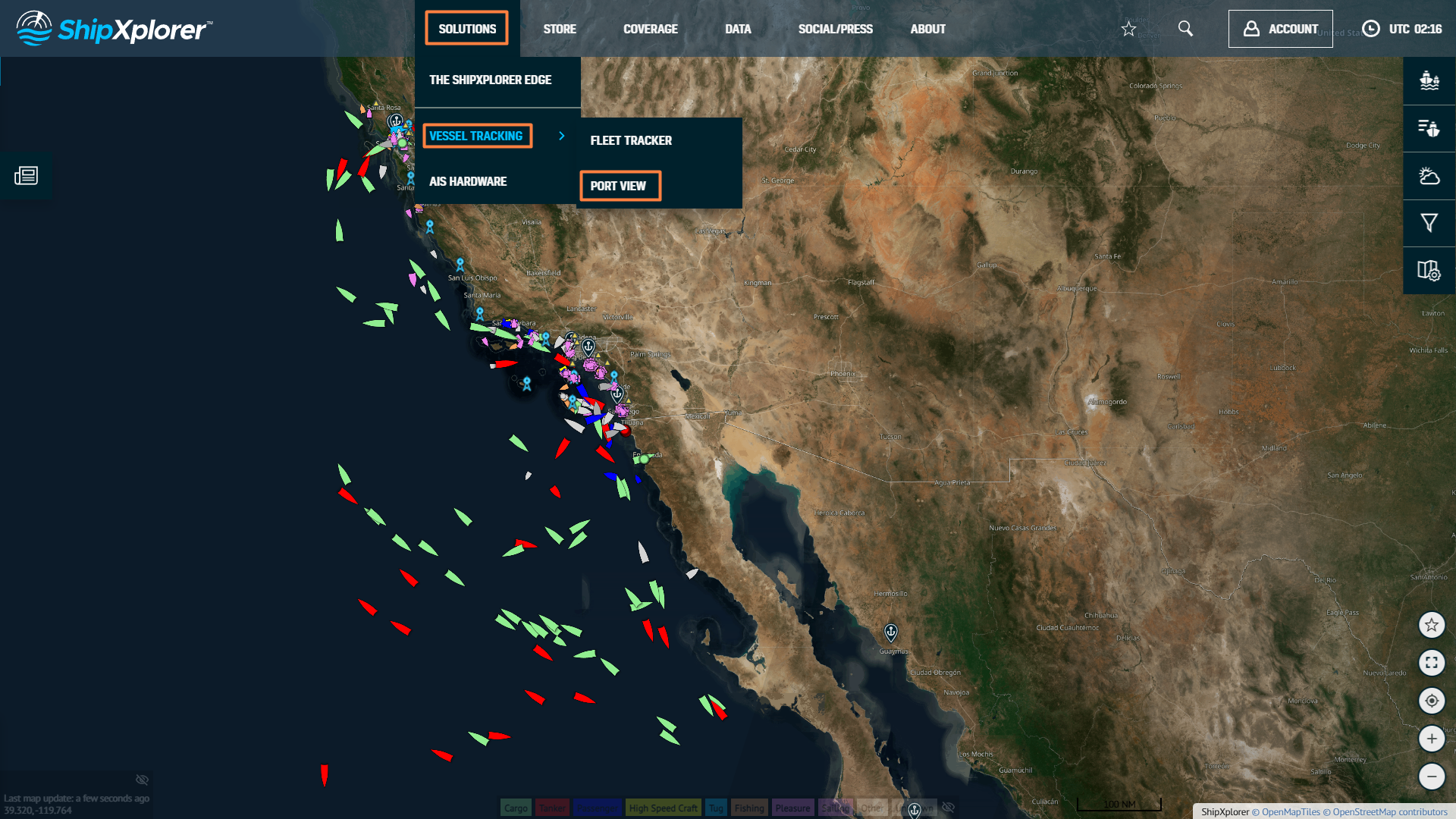Hide the map update info panel

click(142, 780)
